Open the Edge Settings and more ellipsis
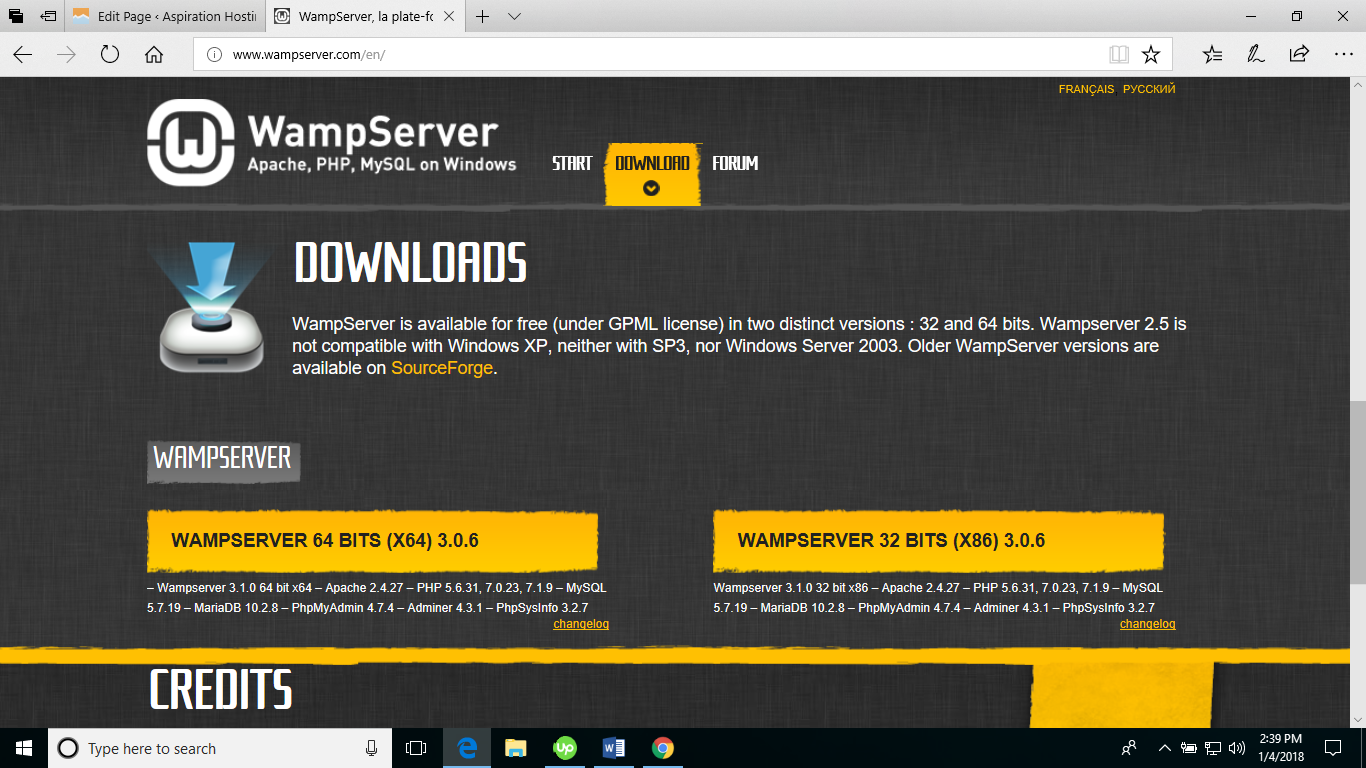Viewport: 1366px width, 768px height. point(1343,54)
